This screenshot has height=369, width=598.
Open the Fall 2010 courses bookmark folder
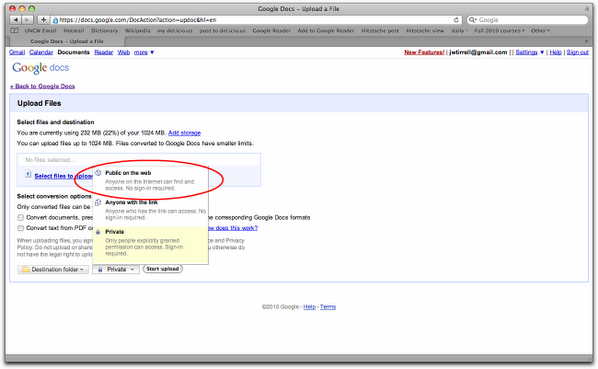pyautogui.click(x=499, y=30)
